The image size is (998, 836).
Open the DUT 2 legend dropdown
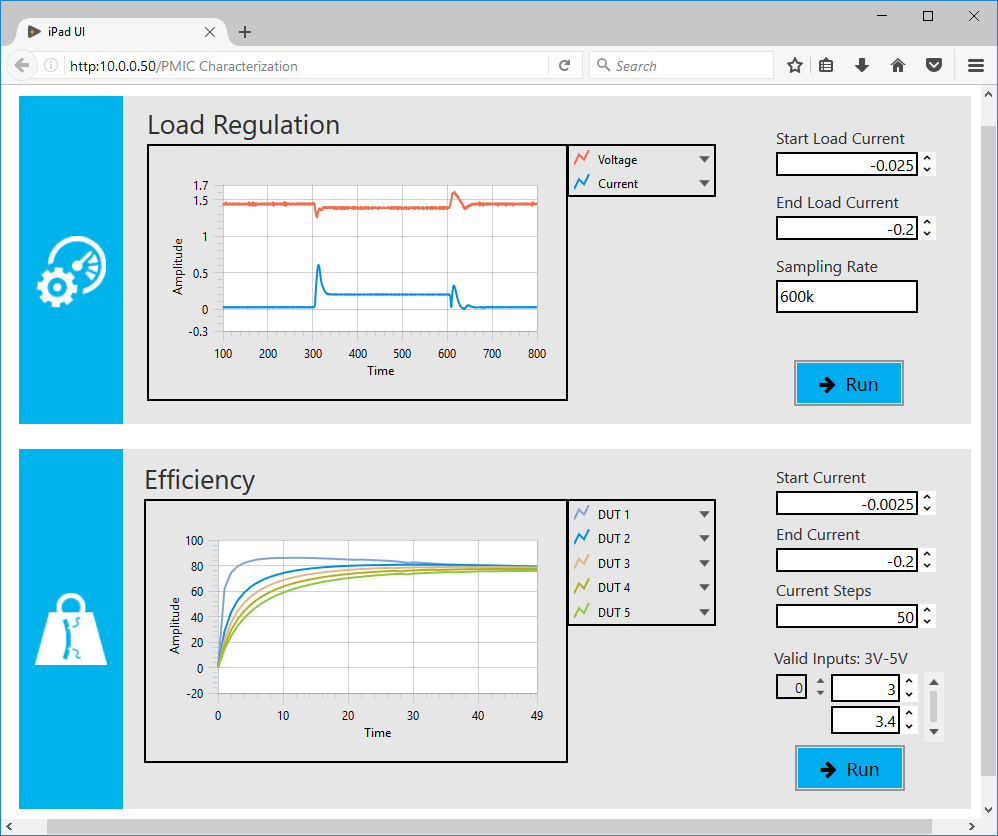click(704, 538)
